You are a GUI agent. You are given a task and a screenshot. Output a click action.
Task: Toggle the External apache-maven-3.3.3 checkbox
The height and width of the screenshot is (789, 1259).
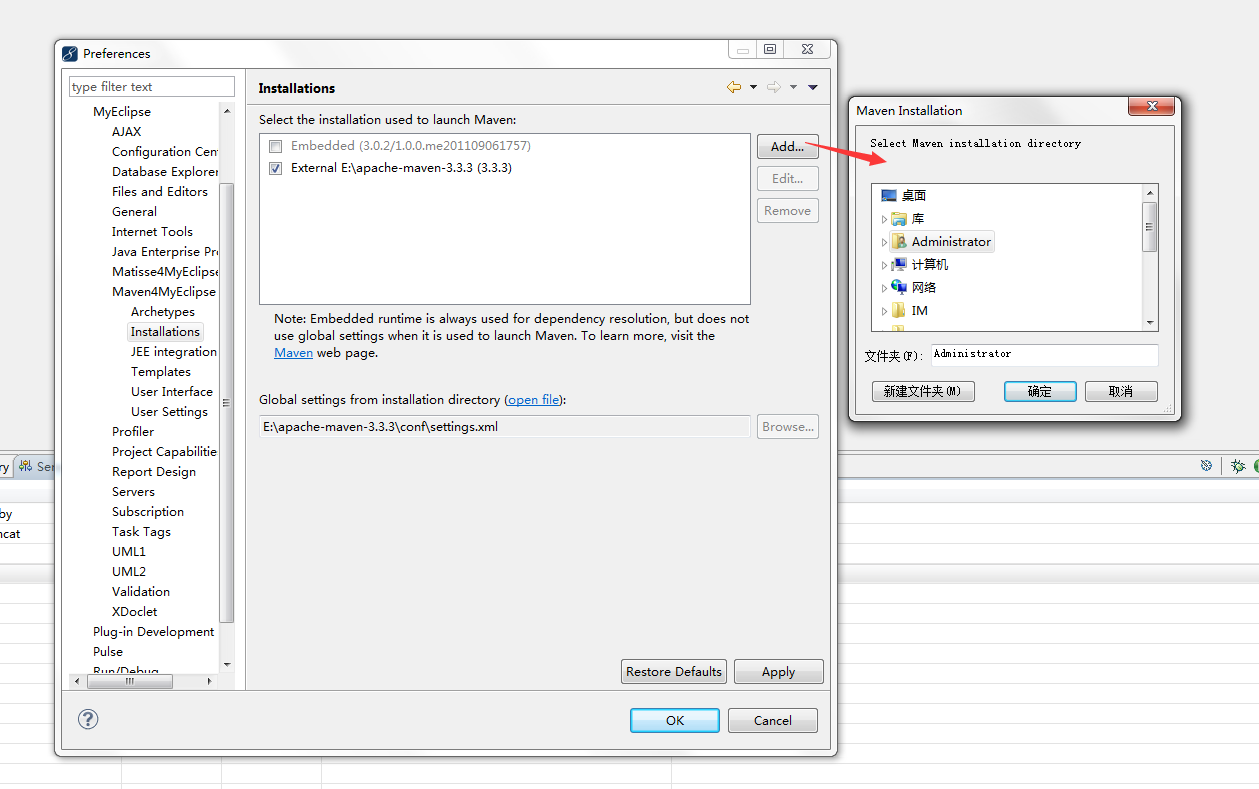click(275, 169)
